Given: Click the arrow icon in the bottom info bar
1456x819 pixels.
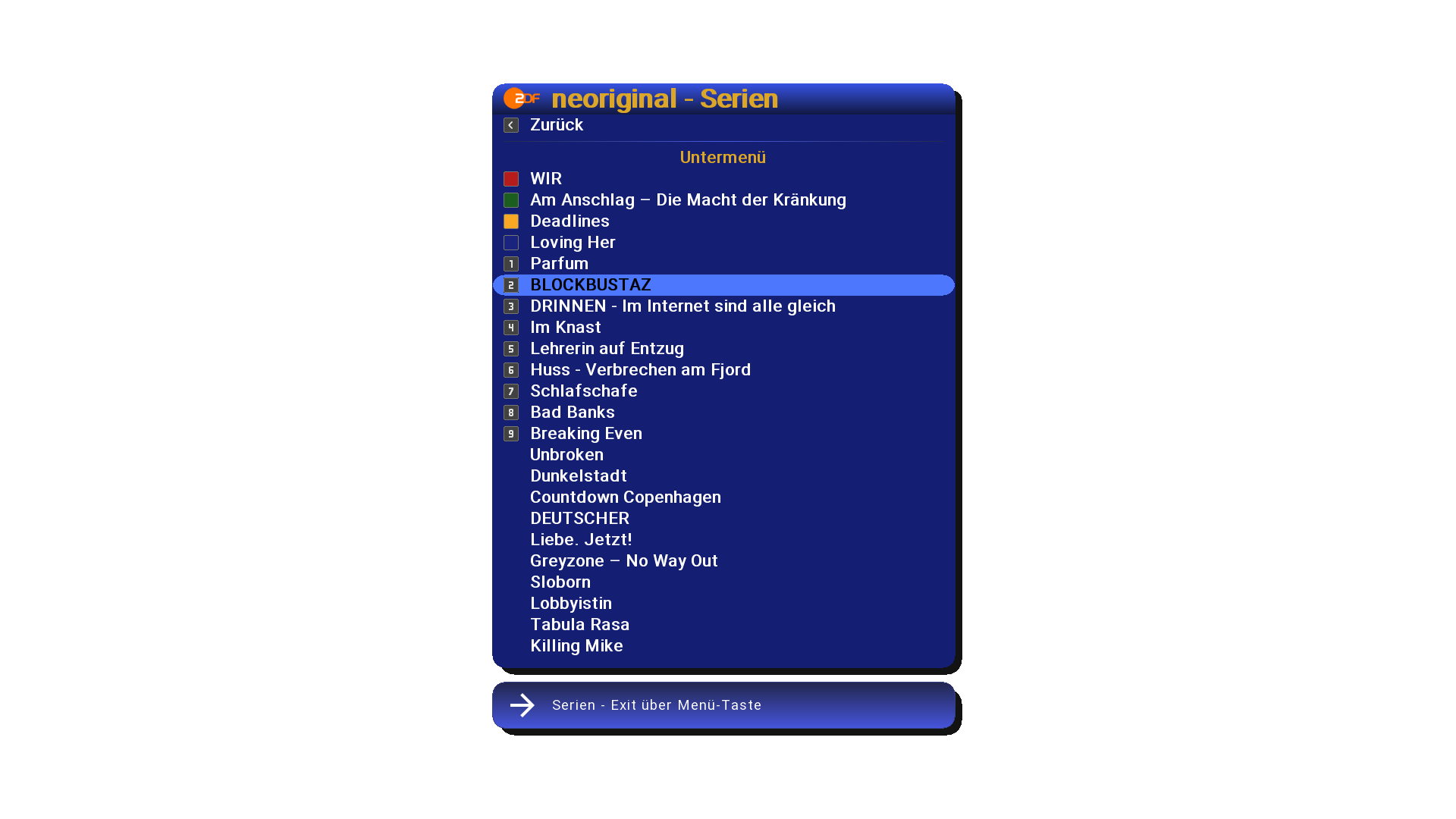Looking at the screenshot, I should 522,705.
